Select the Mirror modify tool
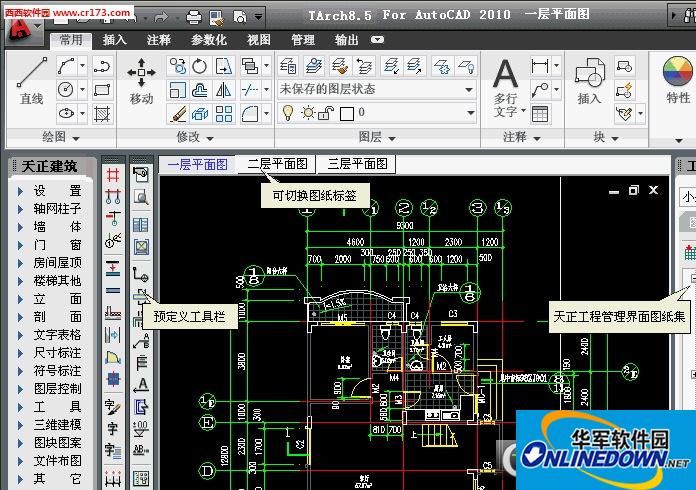Screen dimensions: 696x490 (x=223, y=90)
